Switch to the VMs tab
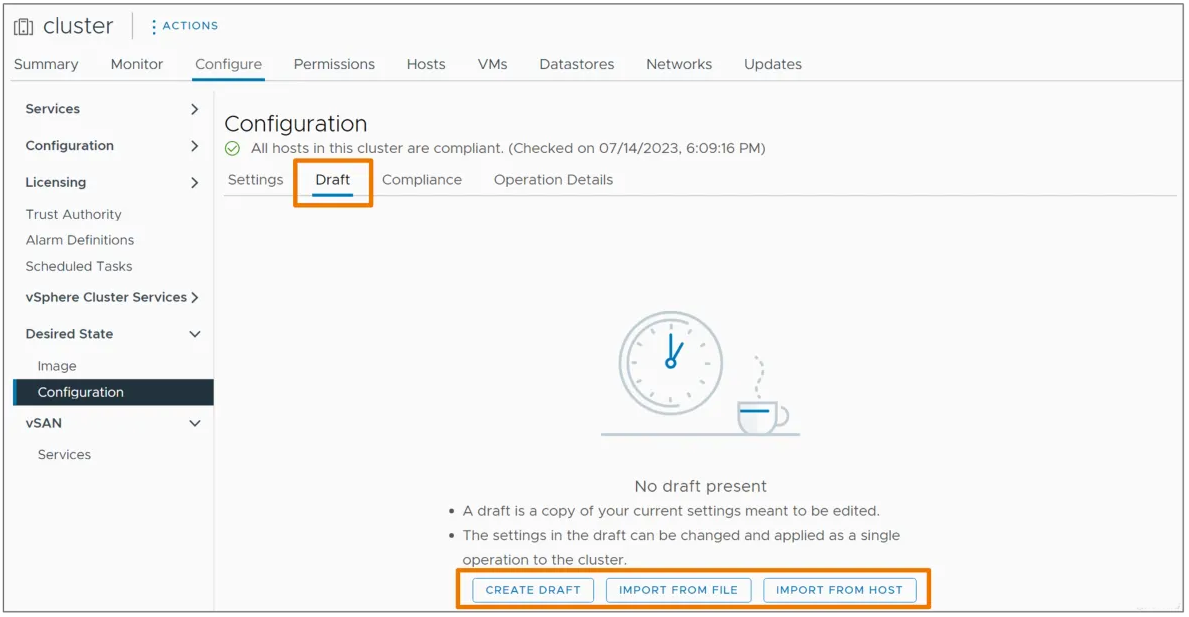 pyautogui.click(x=492, y=64)
